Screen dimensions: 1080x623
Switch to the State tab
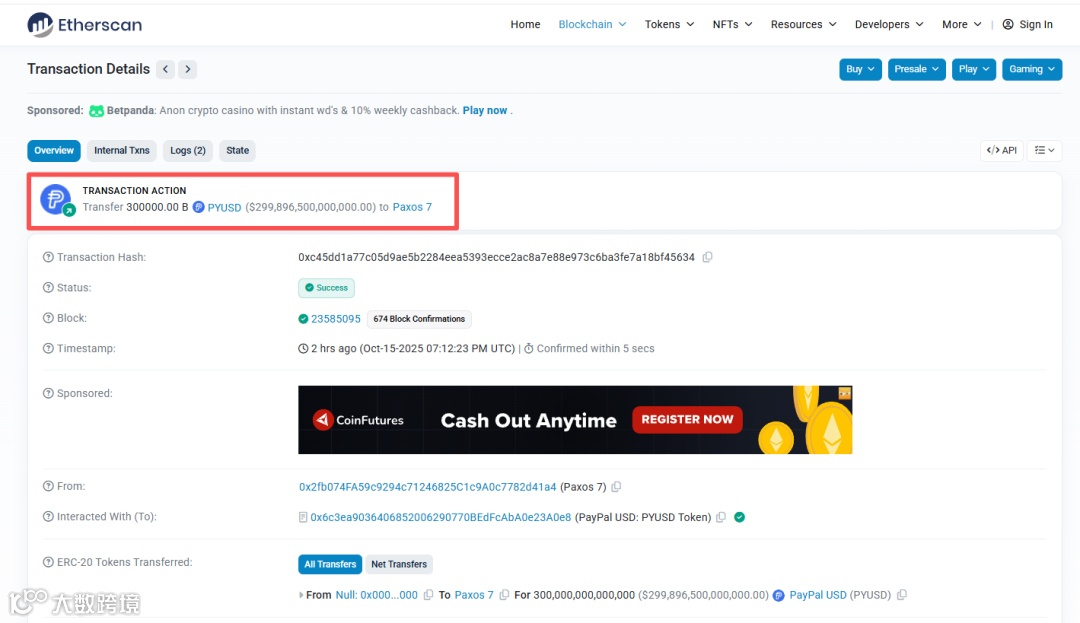(x=238, y=150)
